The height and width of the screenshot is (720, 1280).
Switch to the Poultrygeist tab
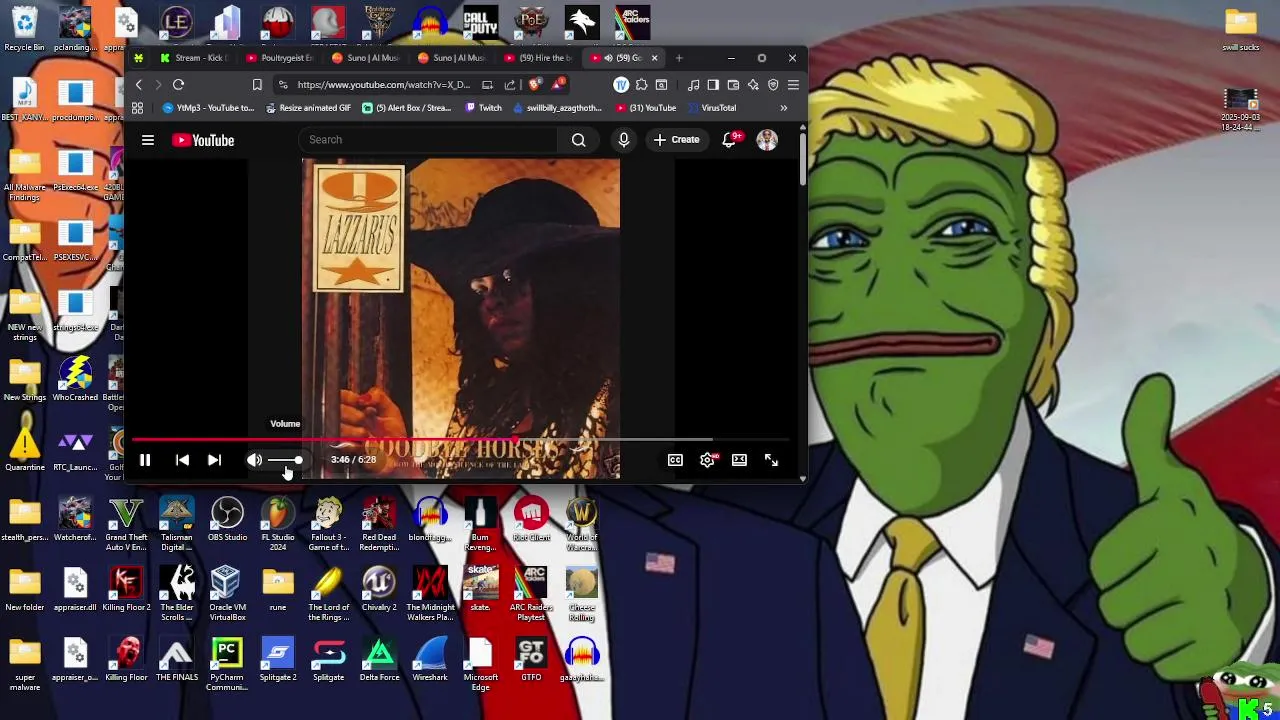pos(280,58)
